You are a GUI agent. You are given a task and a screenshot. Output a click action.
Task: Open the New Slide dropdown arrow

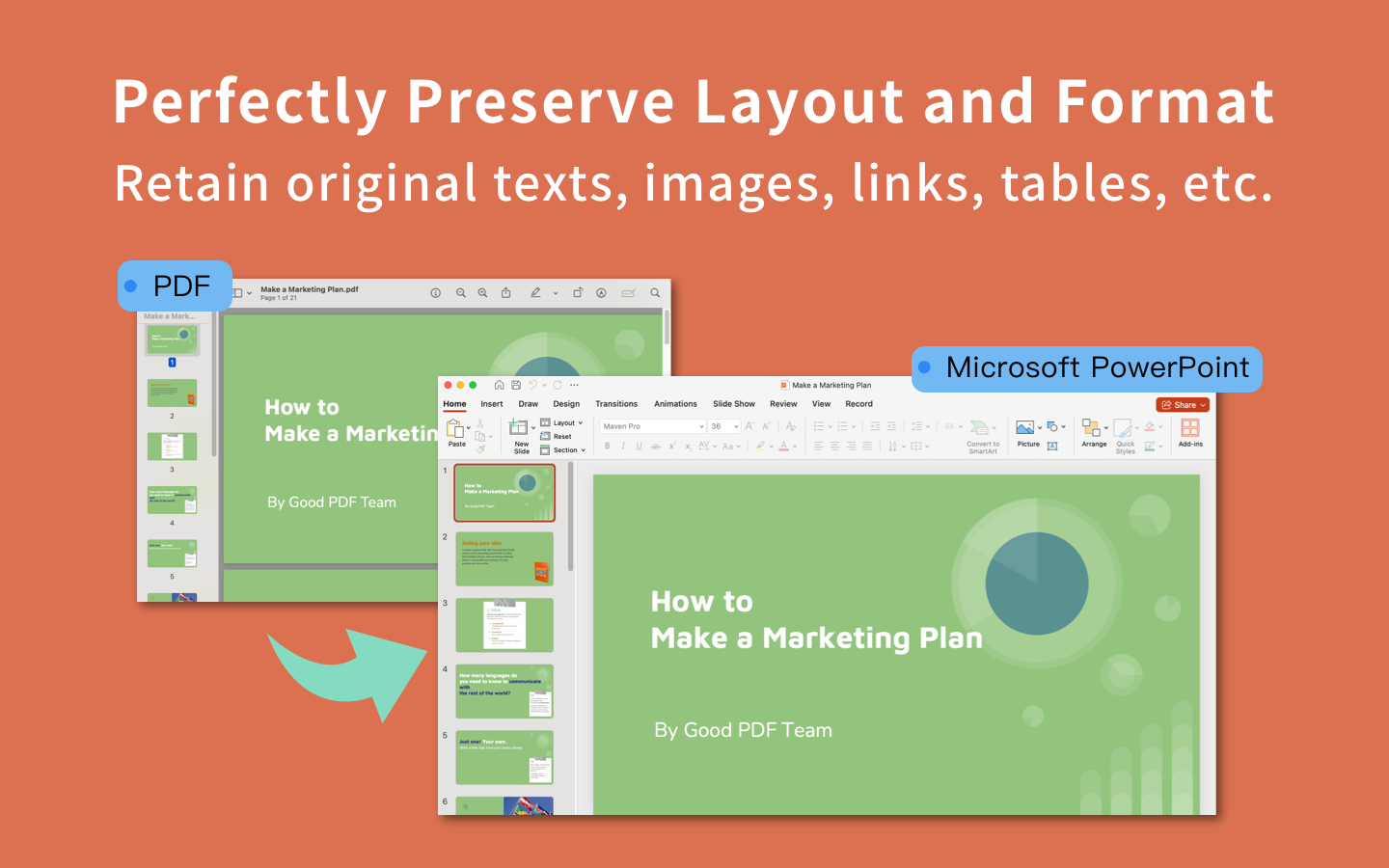[533, 427]
